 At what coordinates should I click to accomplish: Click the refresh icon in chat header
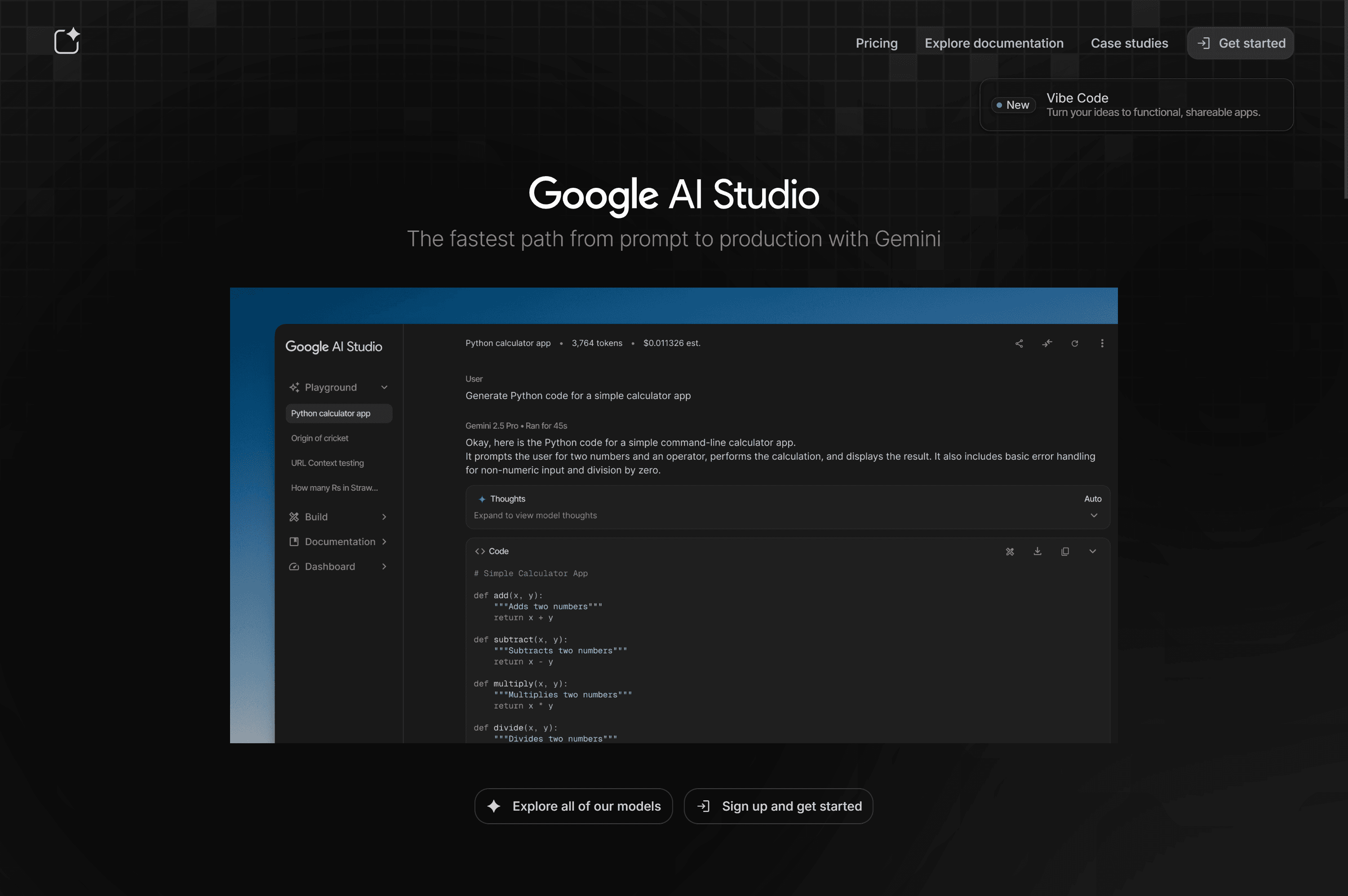click(1074, 343)
